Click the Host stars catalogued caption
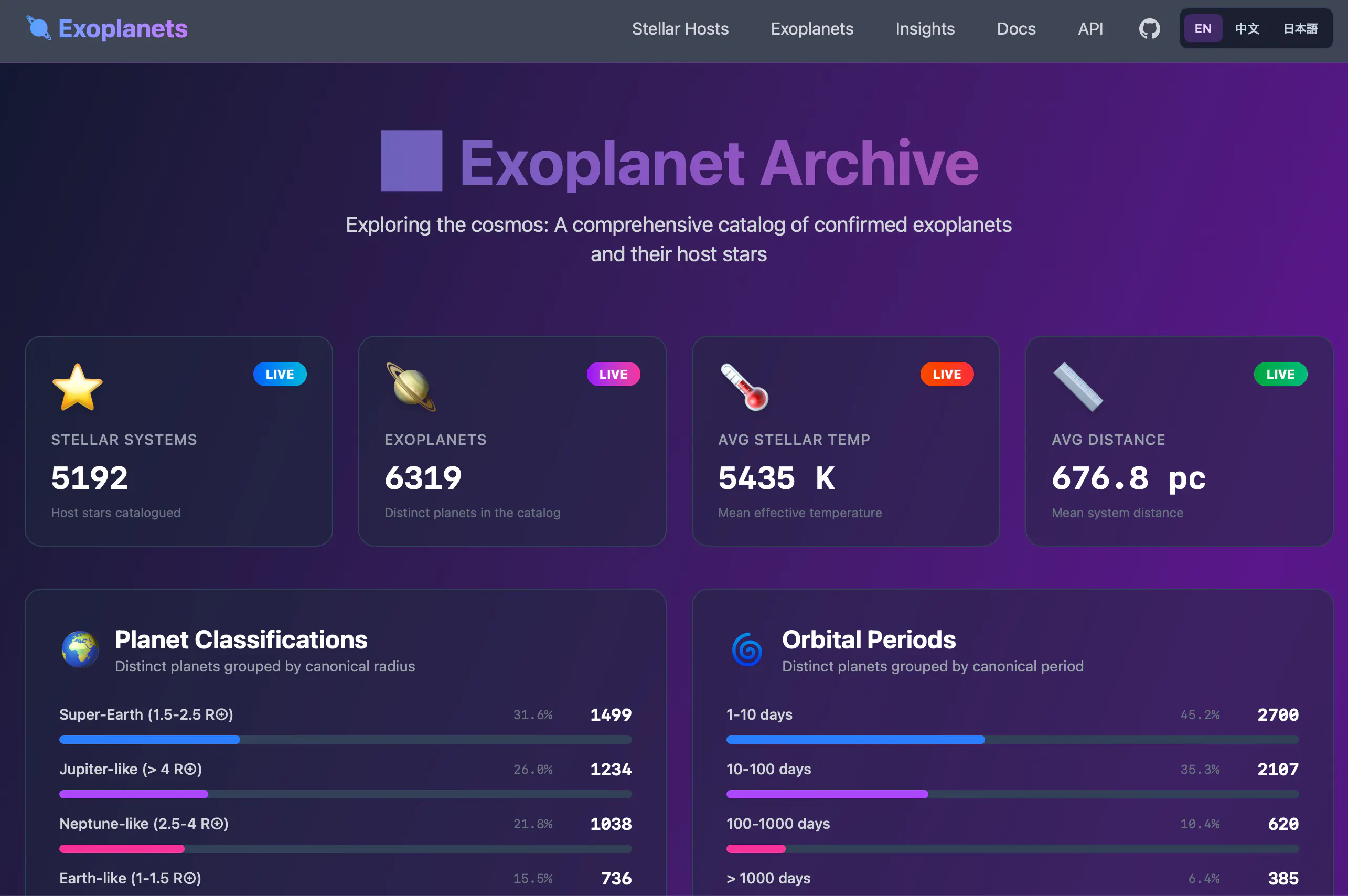This screenshot has height=896, width=1348. (116, 513)
